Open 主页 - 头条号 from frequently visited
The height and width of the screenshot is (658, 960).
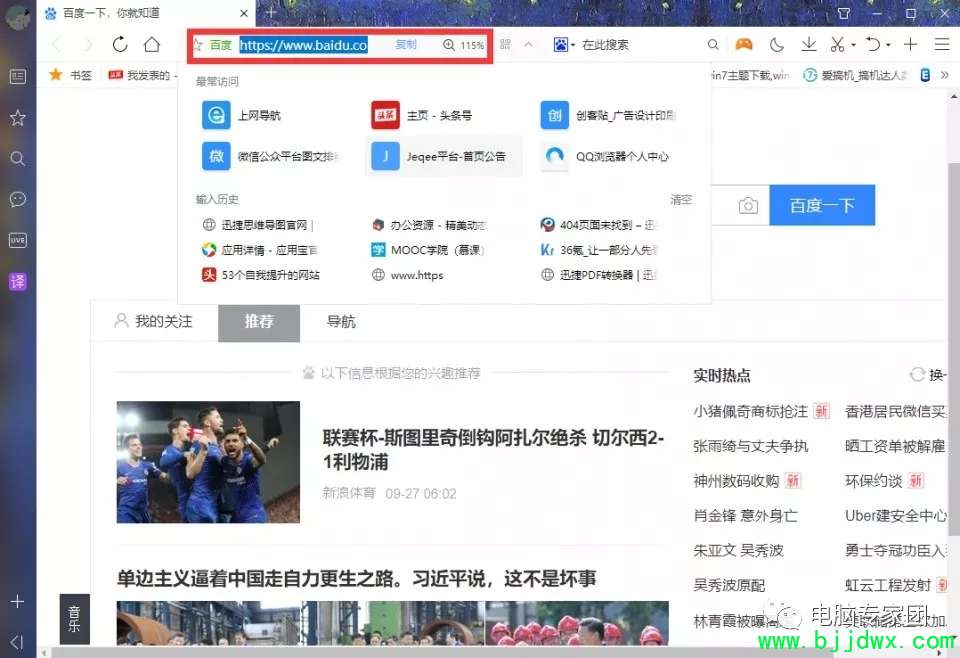pyautogui.click(x=422, y=115)
